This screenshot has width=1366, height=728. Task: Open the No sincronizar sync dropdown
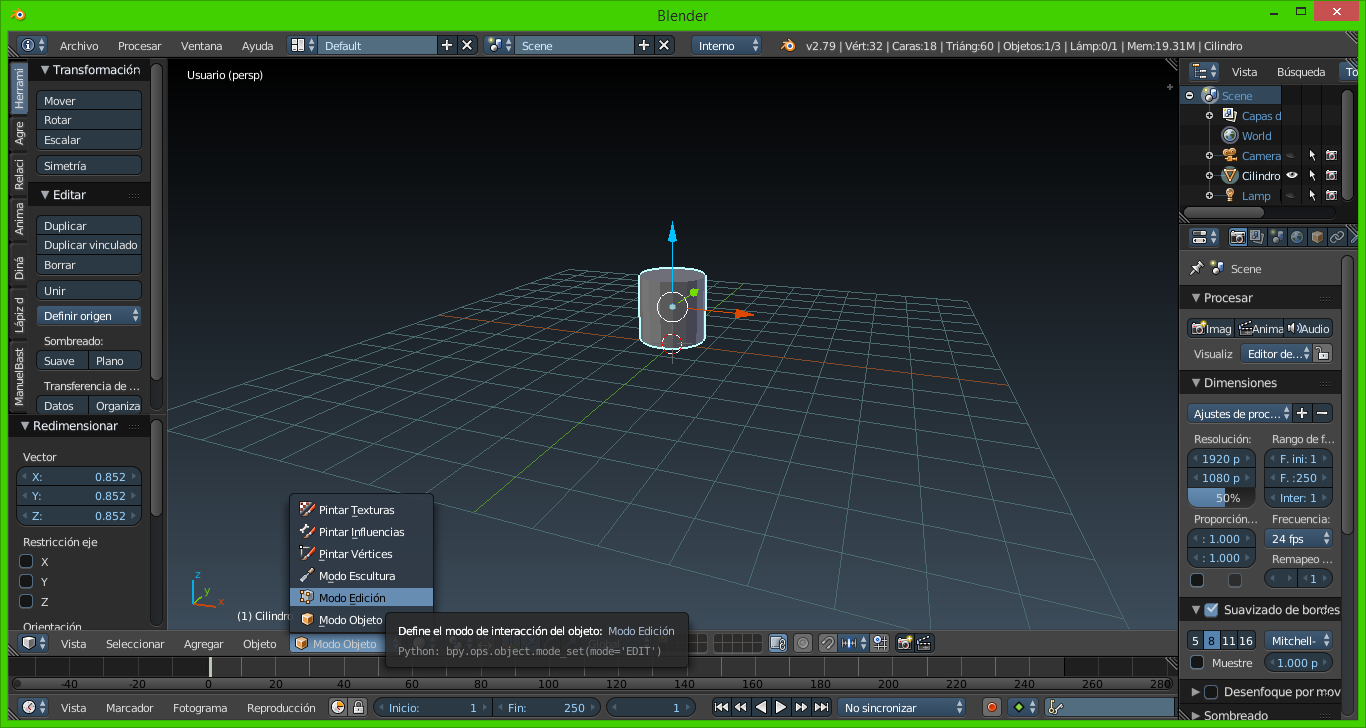tap(903, 708)
